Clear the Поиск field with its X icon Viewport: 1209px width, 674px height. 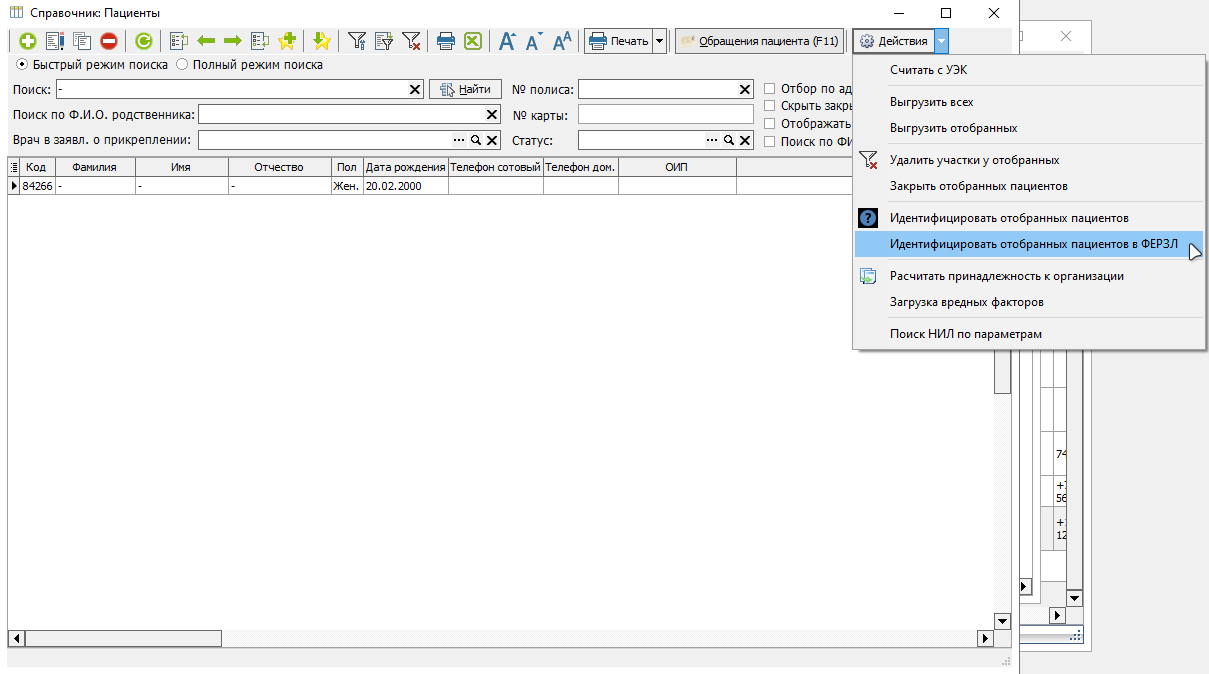pos(415,90)
